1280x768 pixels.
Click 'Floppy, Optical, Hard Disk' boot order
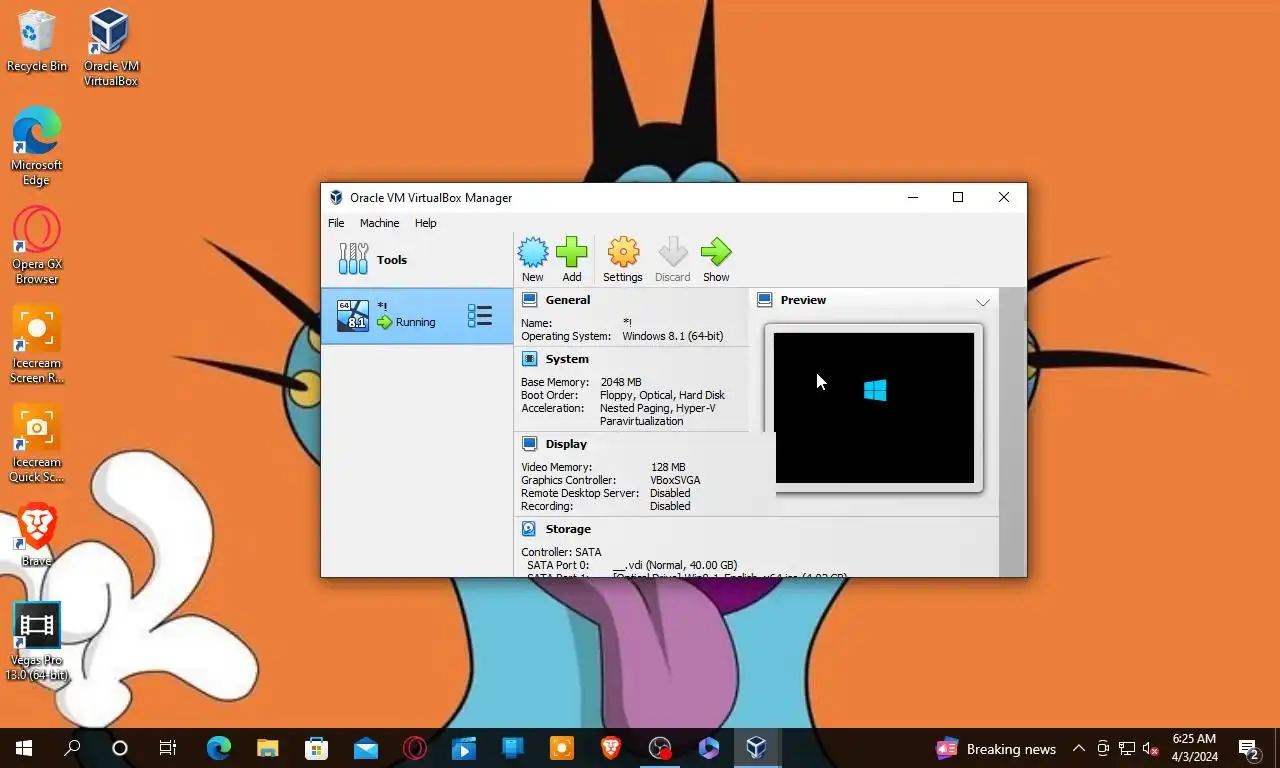pos(662,395)
